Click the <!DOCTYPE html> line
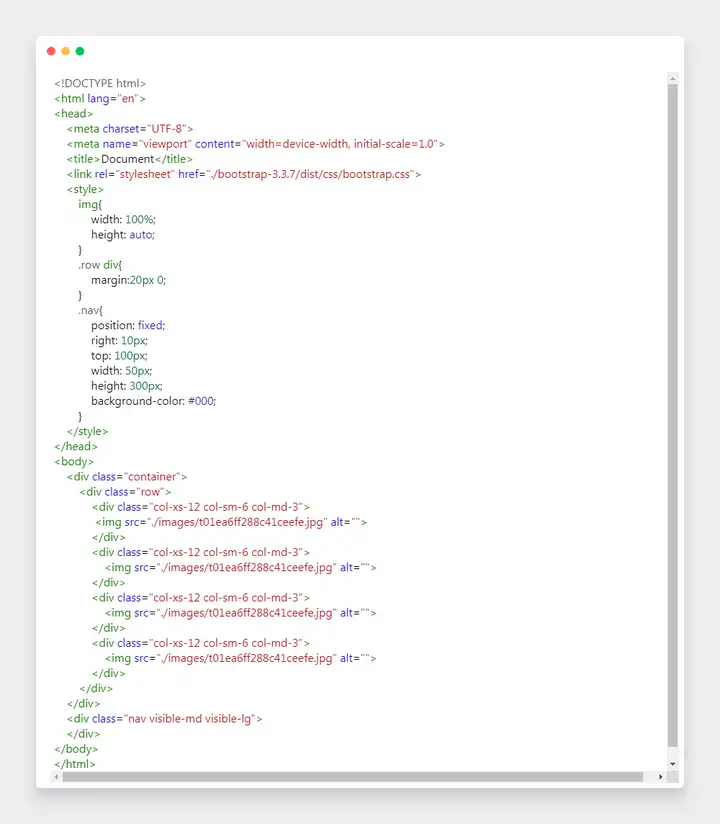Image resolution: width=720 pixels, height=824 pixels. pyautogui.click(x=100, y=84)
